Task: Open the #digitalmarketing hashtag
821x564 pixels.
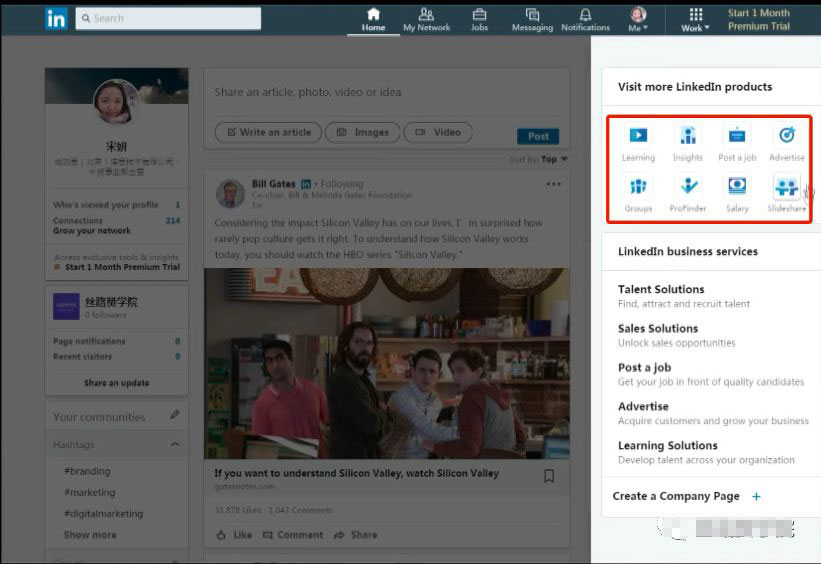Action: [x=103, y=513]
